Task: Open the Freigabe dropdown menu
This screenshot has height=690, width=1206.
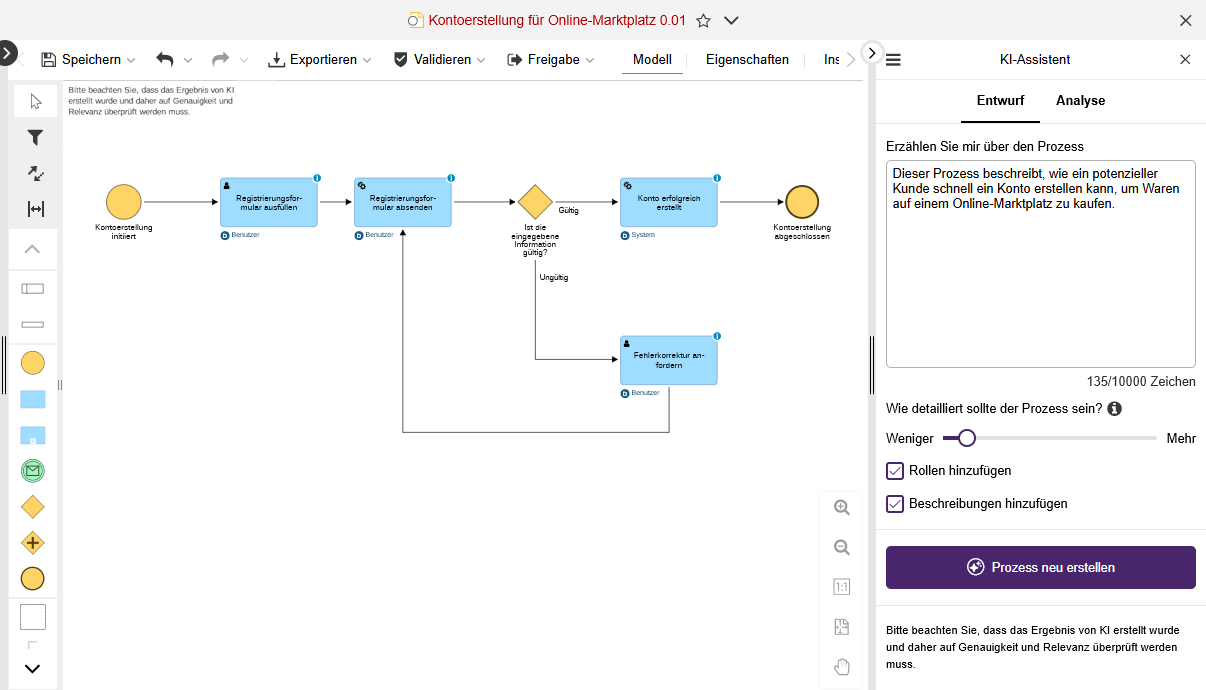Action: coord(551,60)
